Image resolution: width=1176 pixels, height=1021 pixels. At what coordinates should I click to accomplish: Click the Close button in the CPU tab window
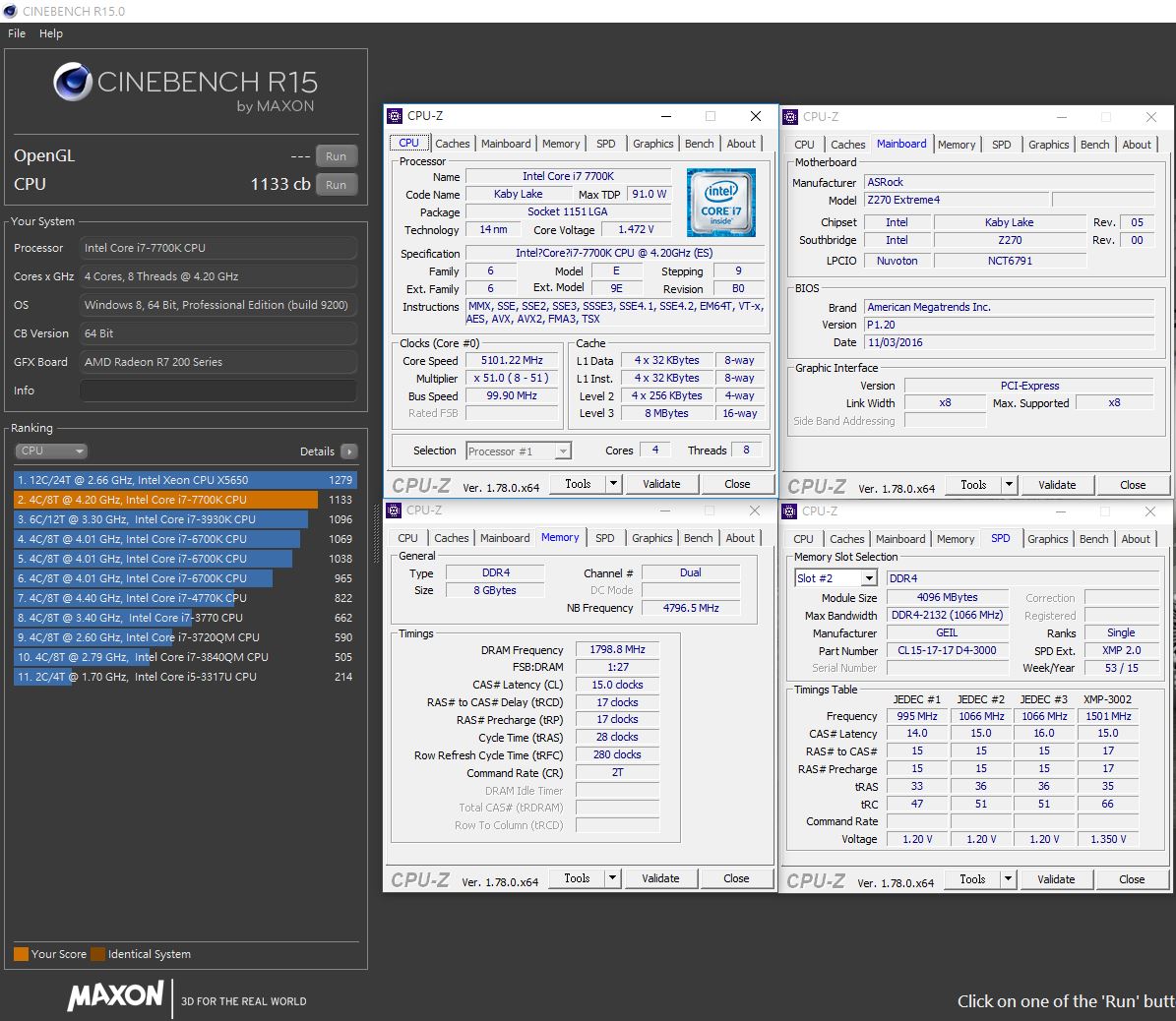pos(737,484)
